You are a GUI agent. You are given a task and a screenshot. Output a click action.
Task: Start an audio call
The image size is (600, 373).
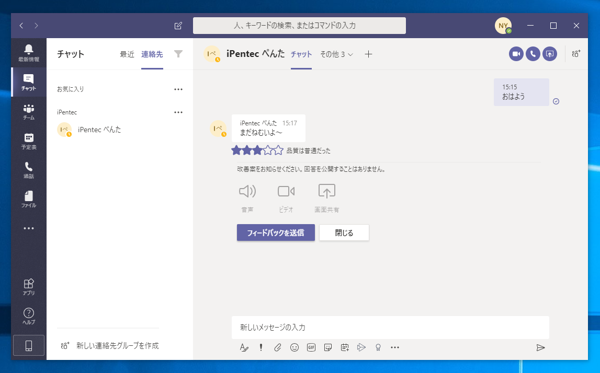tap(533, 54)
